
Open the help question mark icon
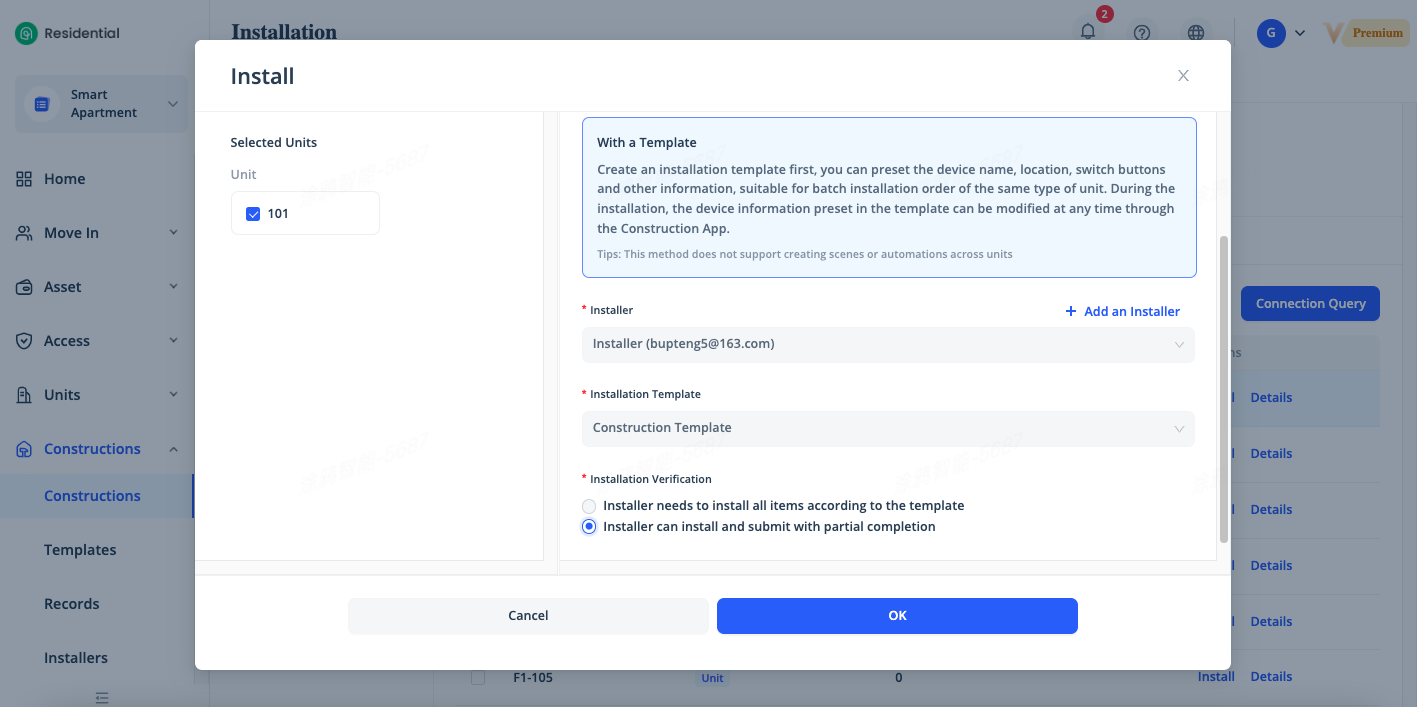1142,32
